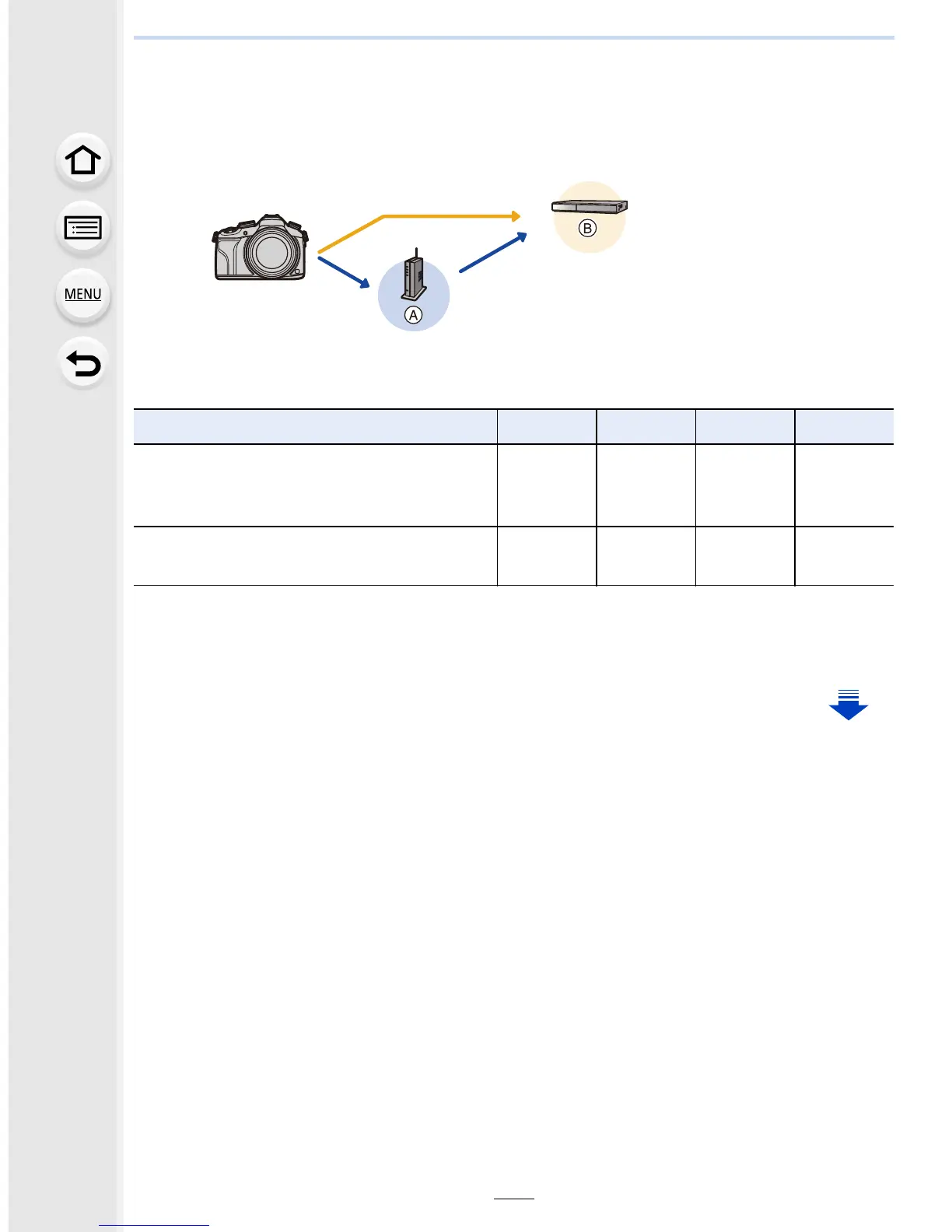Click the return back arrow icon
Viewport: 952px width, 1232px height.
point(82,363)
